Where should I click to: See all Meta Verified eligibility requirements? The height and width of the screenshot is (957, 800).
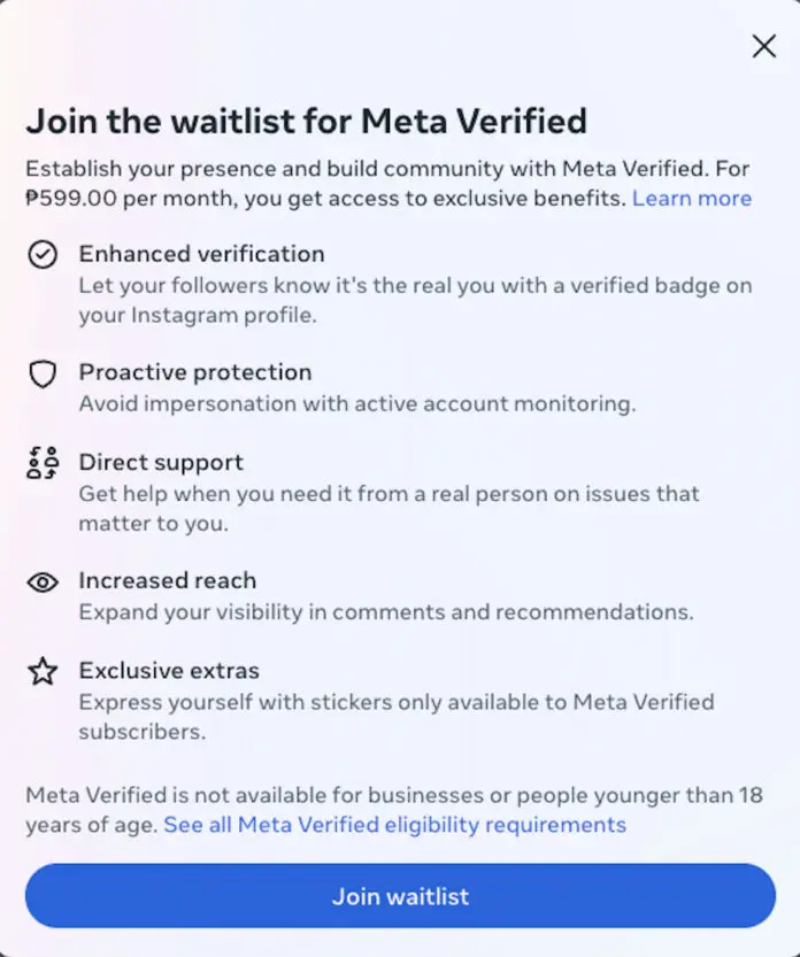[x=395, y=825]
